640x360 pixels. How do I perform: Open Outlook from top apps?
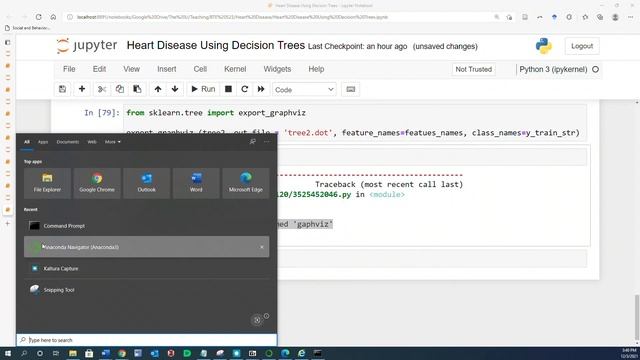(147, 183)
